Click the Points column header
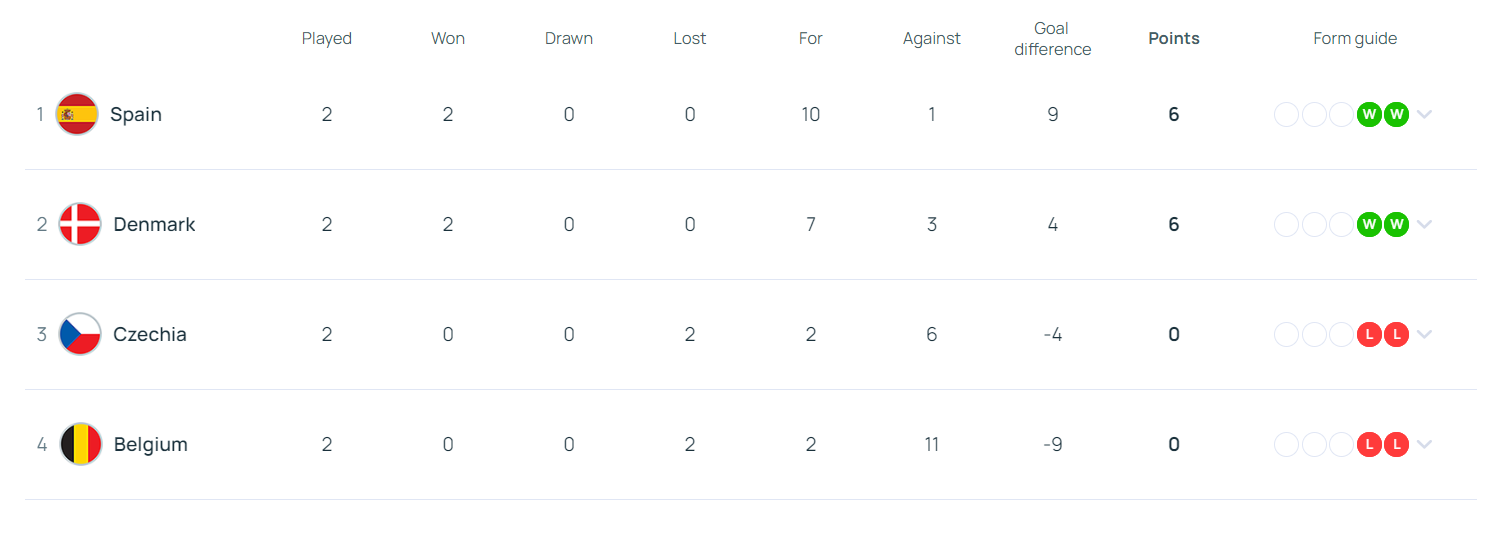This screenshot has height=545, width=1493. coord(1174,38)
